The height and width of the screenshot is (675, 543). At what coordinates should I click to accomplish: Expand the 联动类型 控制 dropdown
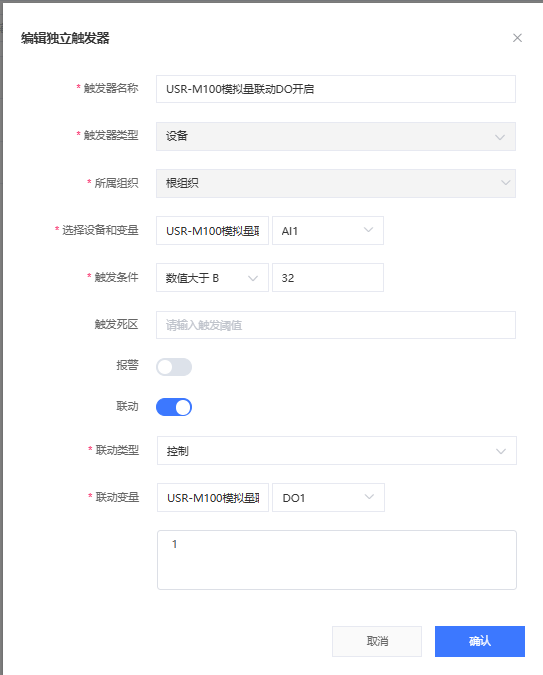(x=337, y=451)
